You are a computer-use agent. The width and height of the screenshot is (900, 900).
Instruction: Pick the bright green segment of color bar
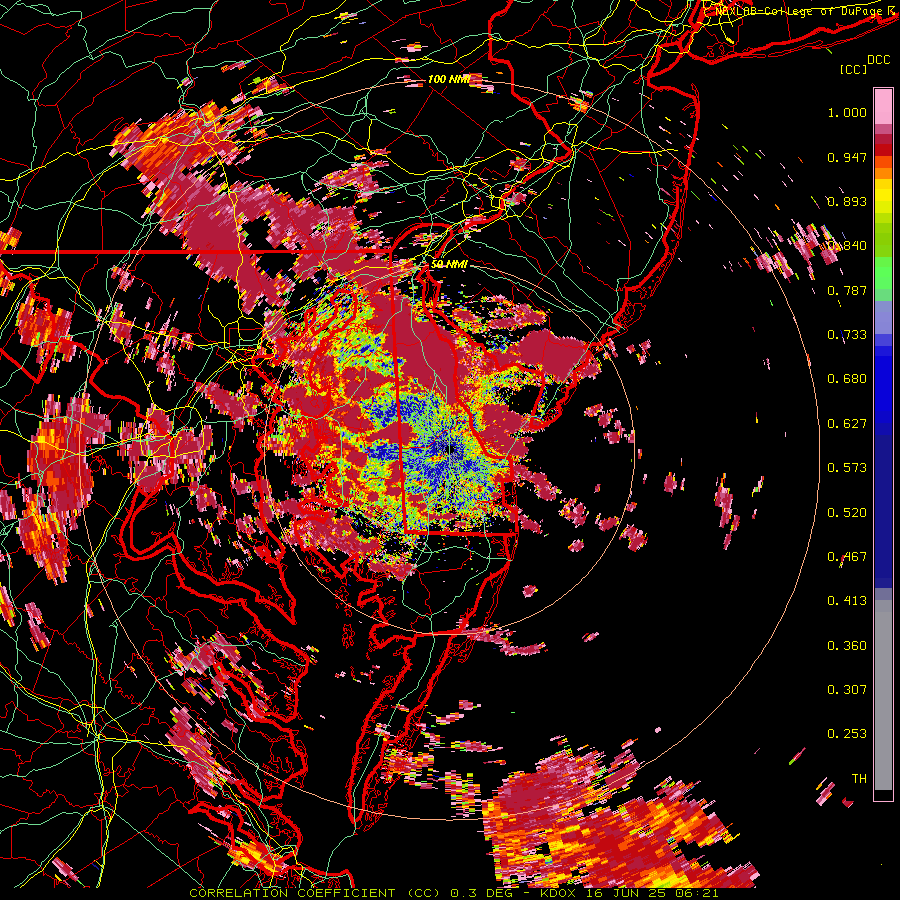click(883, 273)
